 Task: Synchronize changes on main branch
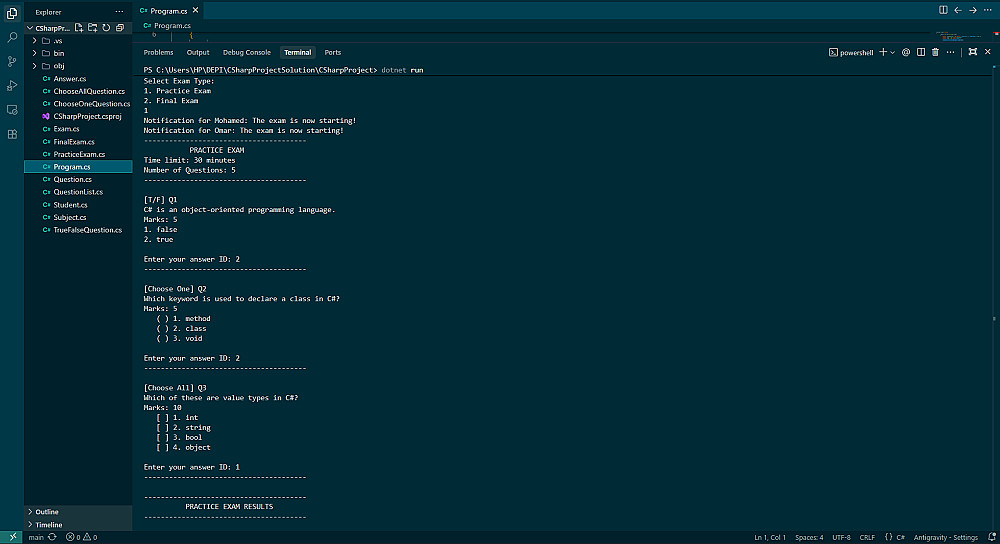pos(52,538)
